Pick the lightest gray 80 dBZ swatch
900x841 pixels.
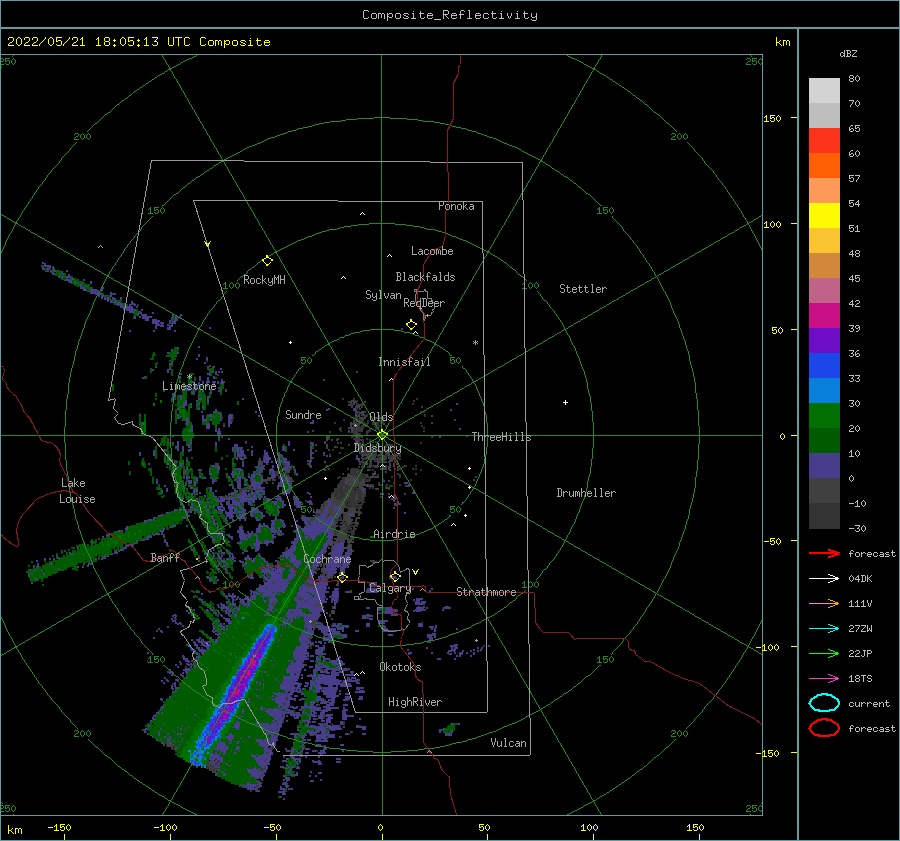[x=824, y=90]
